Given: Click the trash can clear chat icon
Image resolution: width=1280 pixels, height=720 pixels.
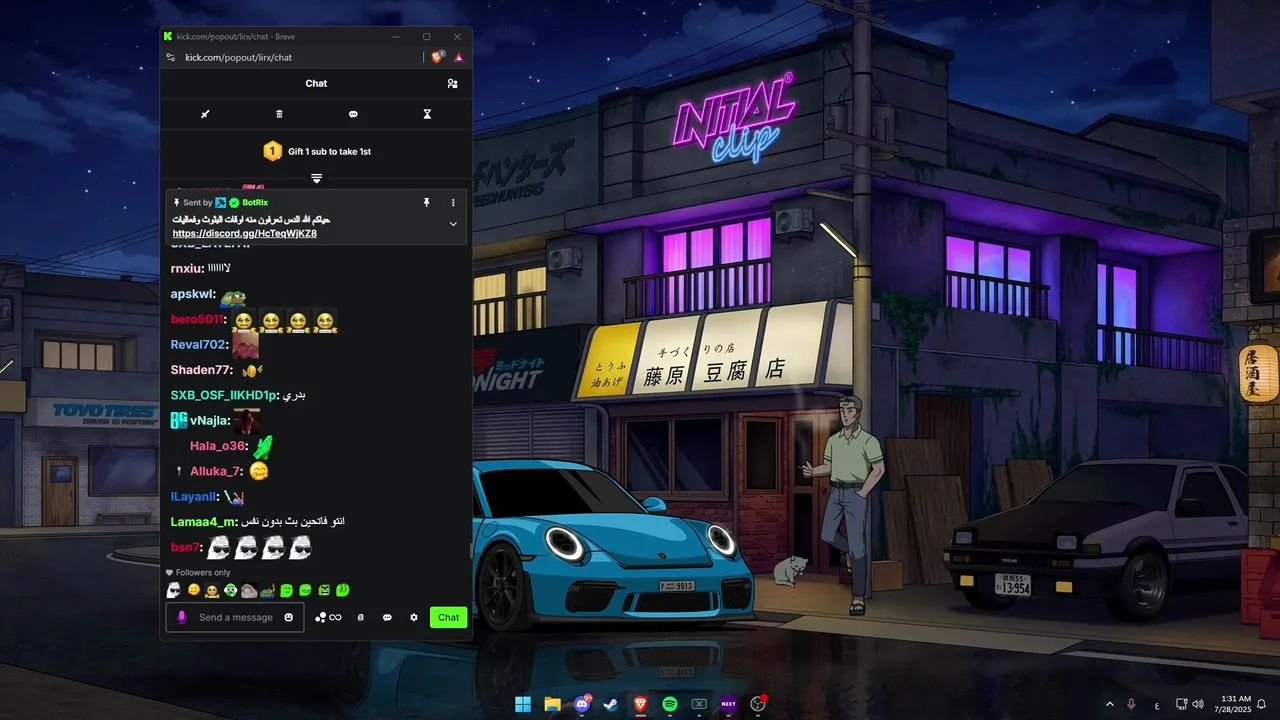Looking at the screenshot, I should tap(279, 114).
